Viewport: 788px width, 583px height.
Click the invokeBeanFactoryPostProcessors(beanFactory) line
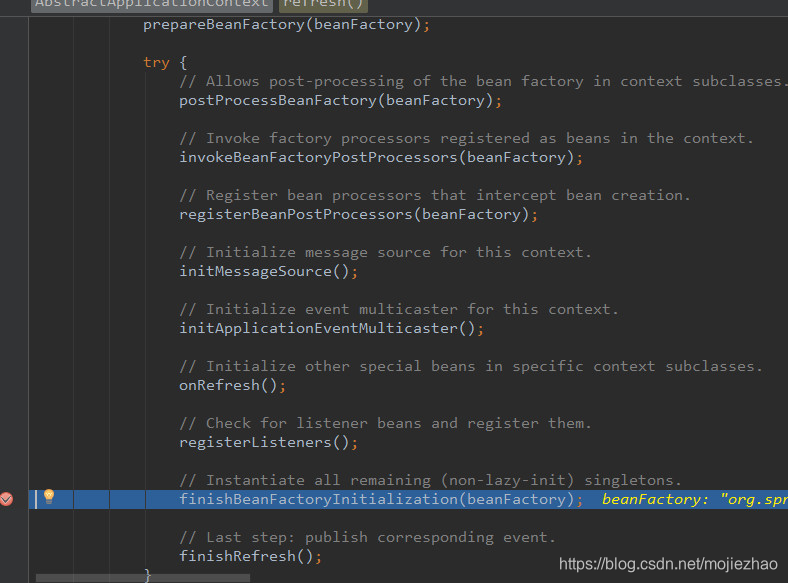pos(381,157)
